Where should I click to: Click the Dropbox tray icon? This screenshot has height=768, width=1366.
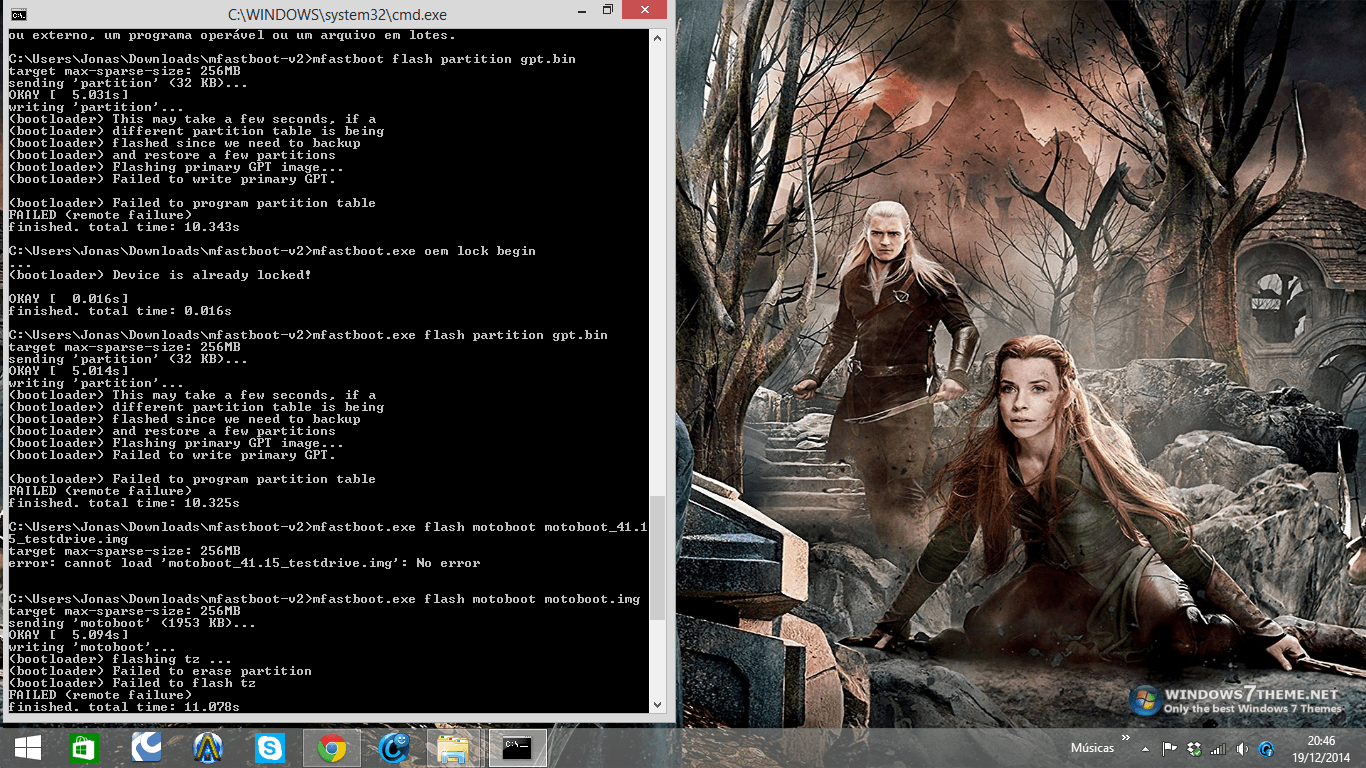pos(1194,748)
